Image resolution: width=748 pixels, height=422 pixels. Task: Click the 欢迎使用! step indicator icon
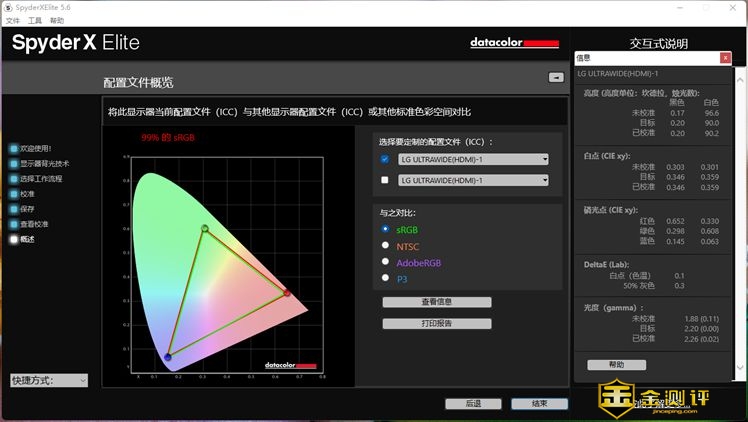pyautogui.click(x=14, y=148)
